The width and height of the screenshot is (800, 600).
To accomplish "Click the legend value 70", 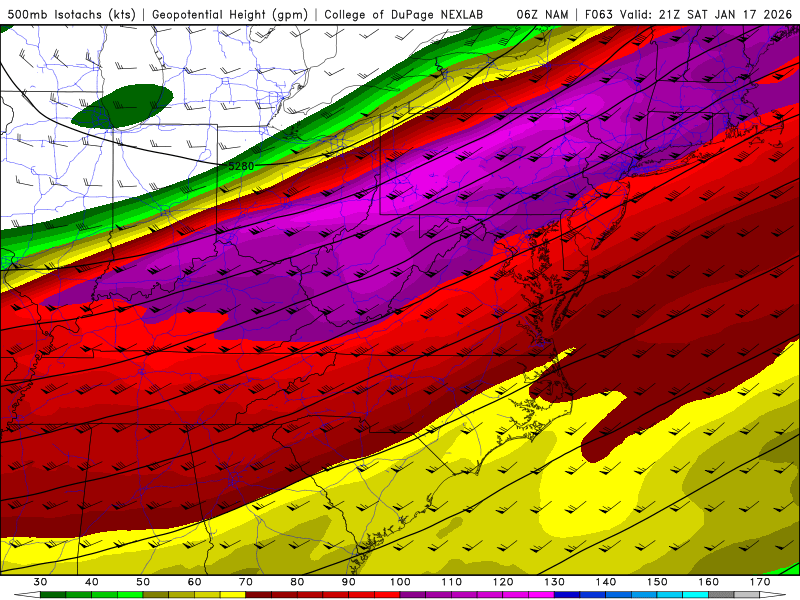I will click(x=246, y=582).
